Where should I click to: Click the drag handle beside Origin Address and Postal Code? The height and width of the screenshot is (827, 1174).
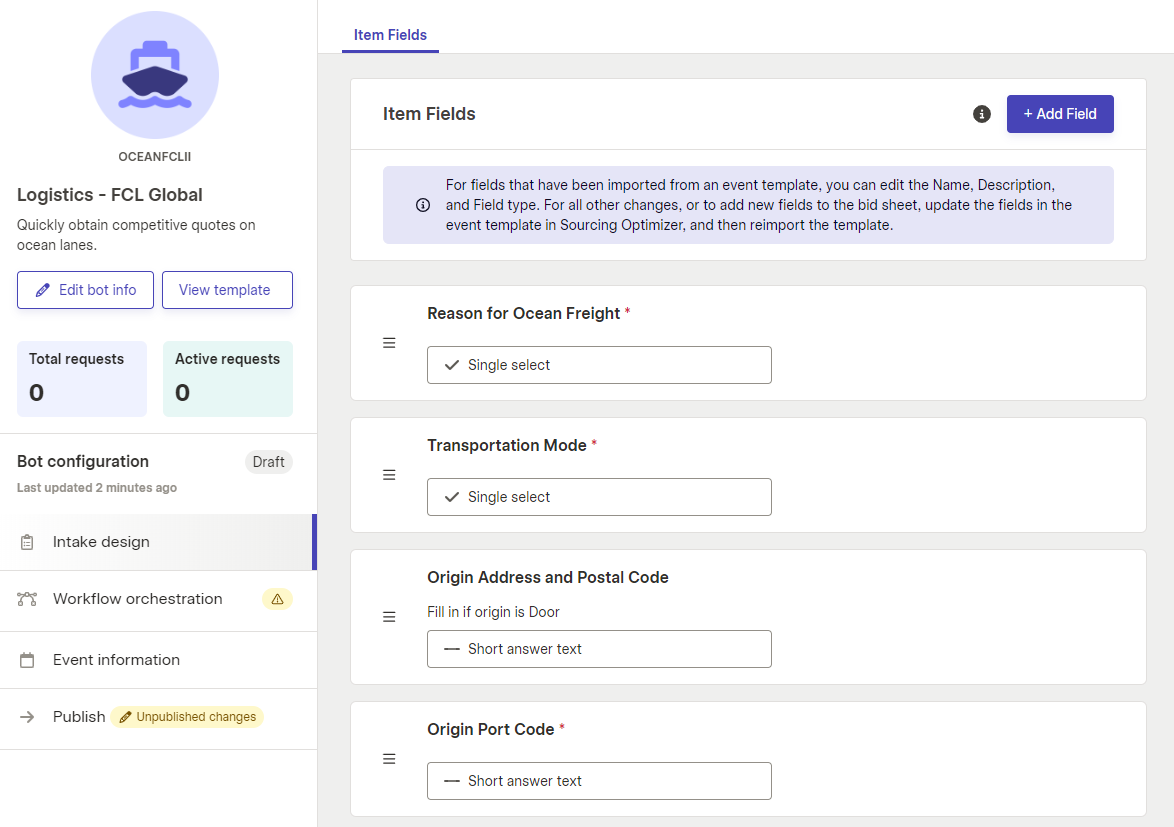click(x=389, y=617)
